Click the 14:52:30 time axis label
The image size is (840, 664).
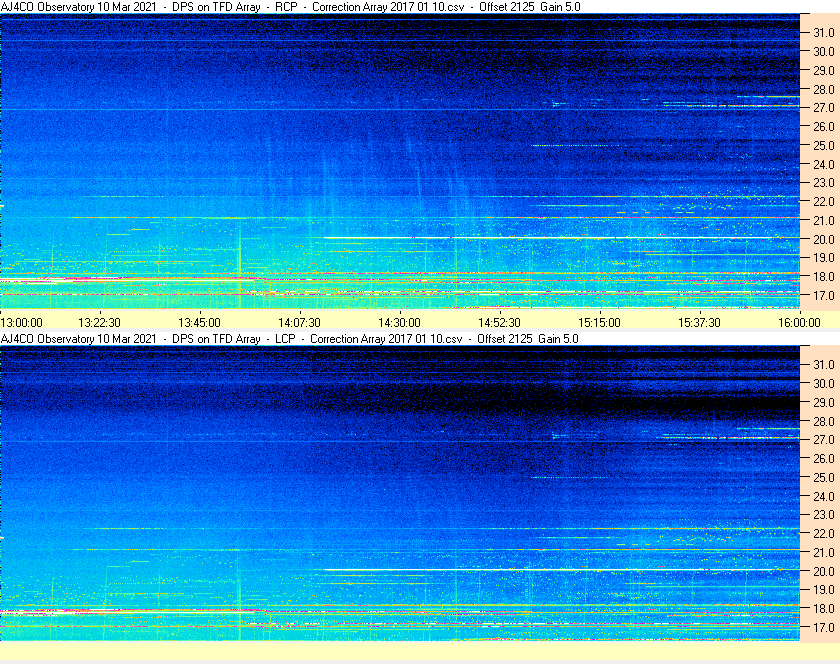point(499,323)
